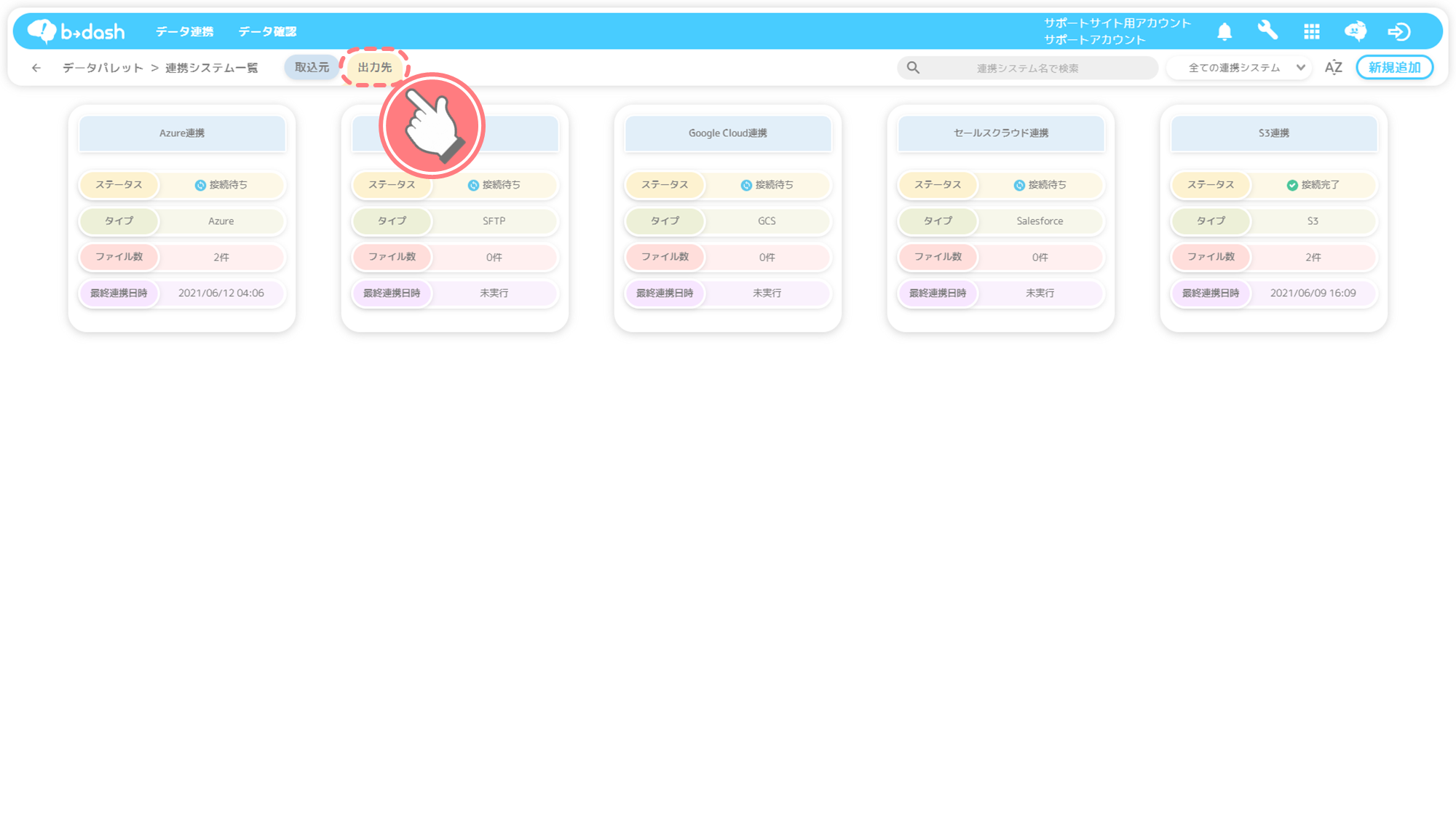
Task: Open the Azure連携 card header
Action: coord(182,133)
